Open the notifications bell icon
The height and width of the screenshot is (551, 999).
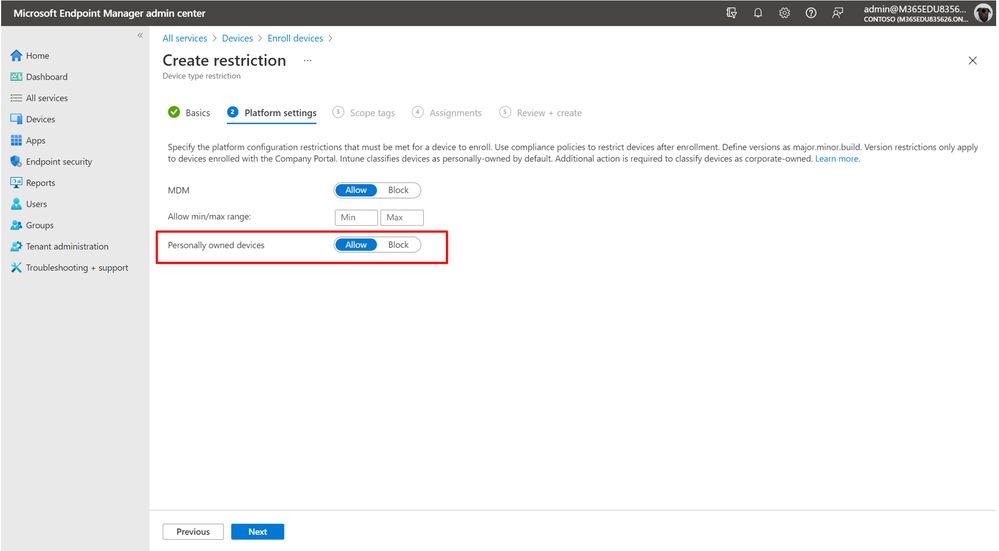758,13
